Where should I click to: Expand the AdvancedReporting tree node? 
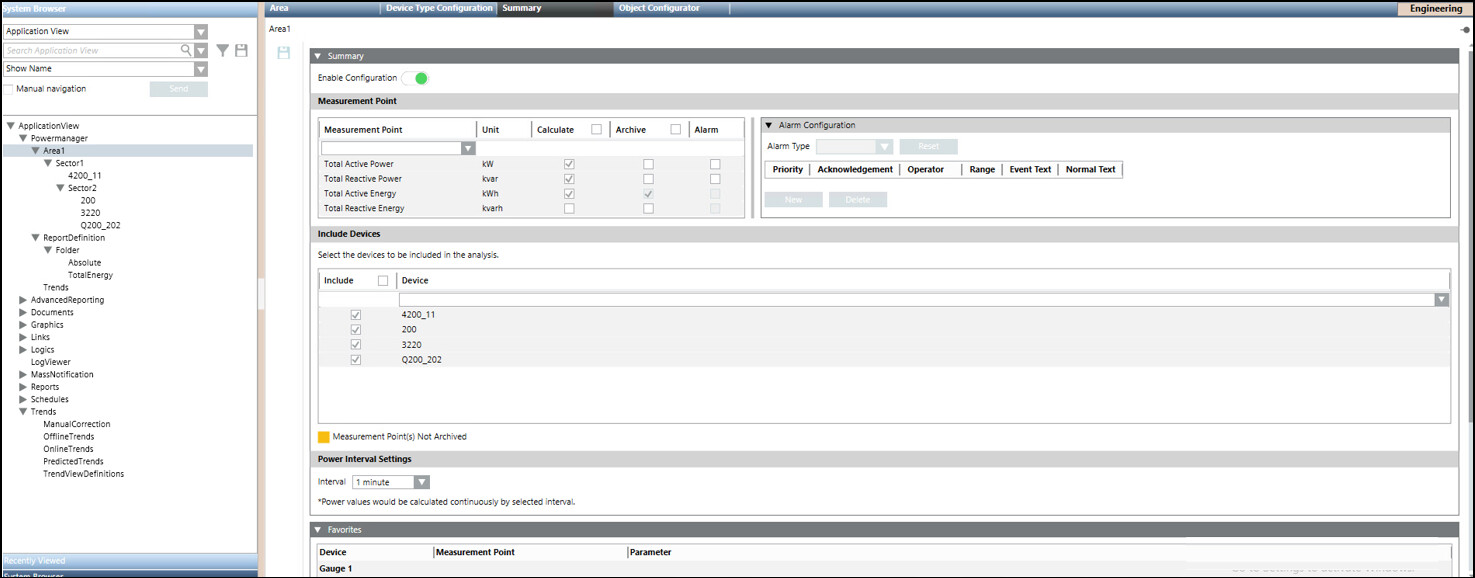click(x=23, y=300)
